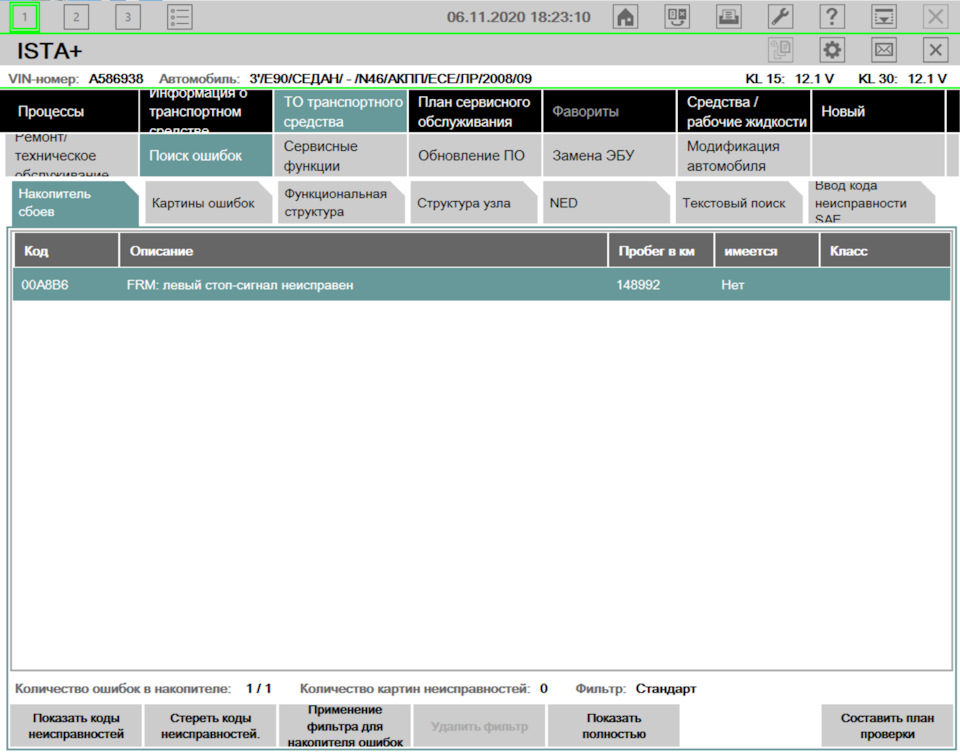Switch to Ввод кода неисправности SAE tab
Viewport: 960px width, 753px height.
pos(872,203)
